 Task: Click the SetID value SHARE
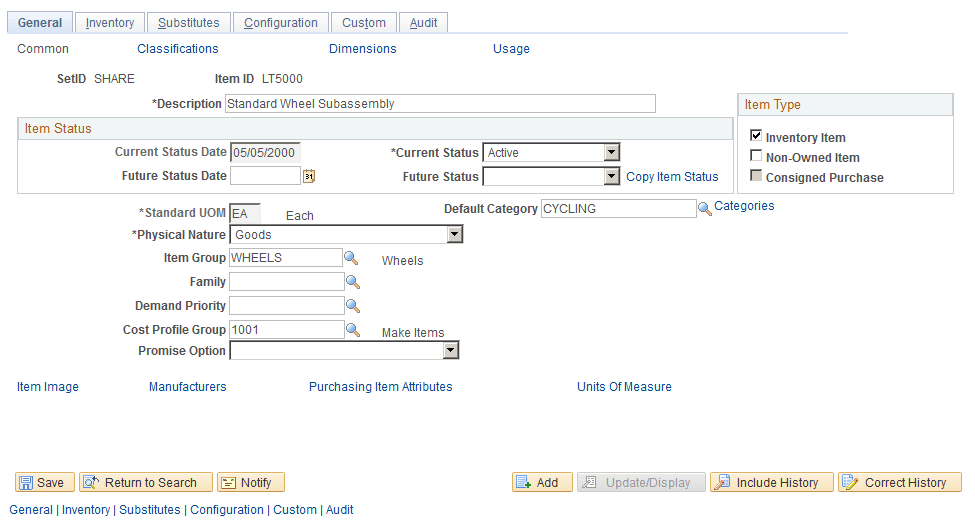[x=114, y=79]
